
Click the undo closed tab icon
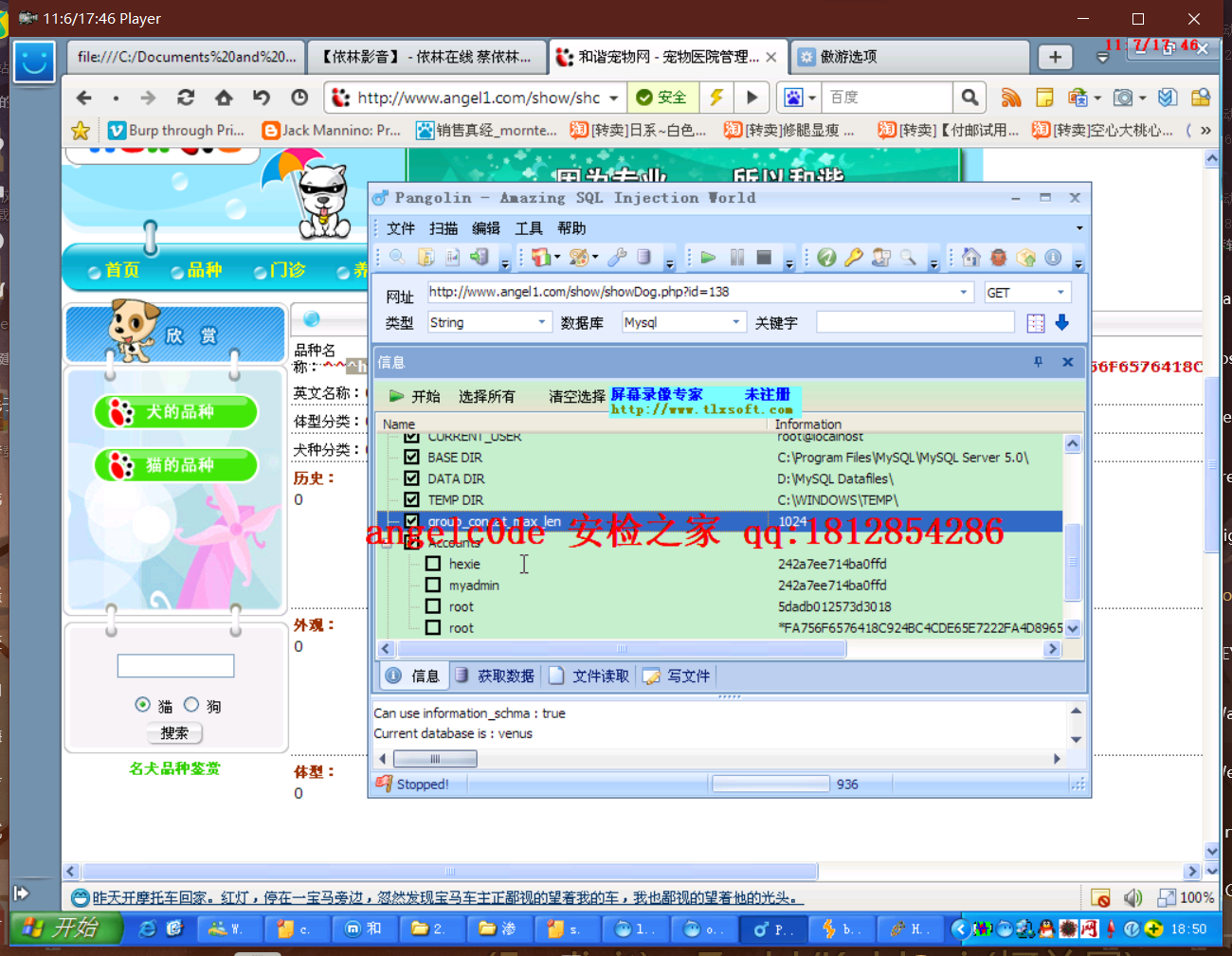(262, 98)
